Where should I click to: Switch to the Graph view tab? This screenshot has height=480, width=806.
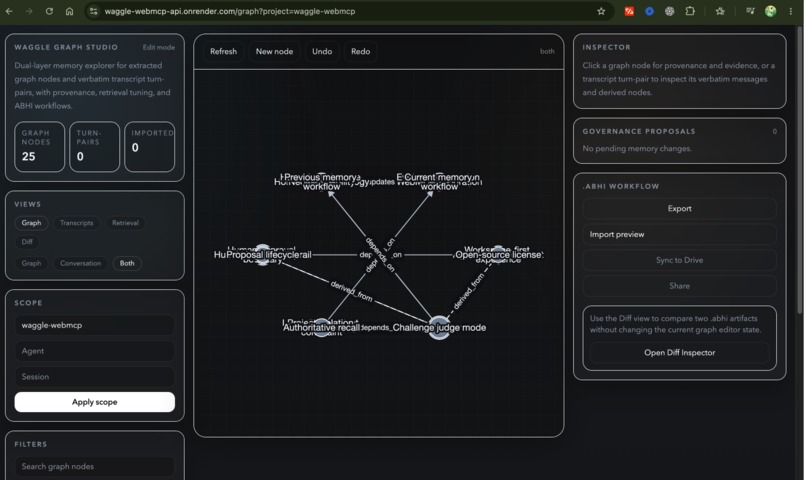click(x=31, y=223)
